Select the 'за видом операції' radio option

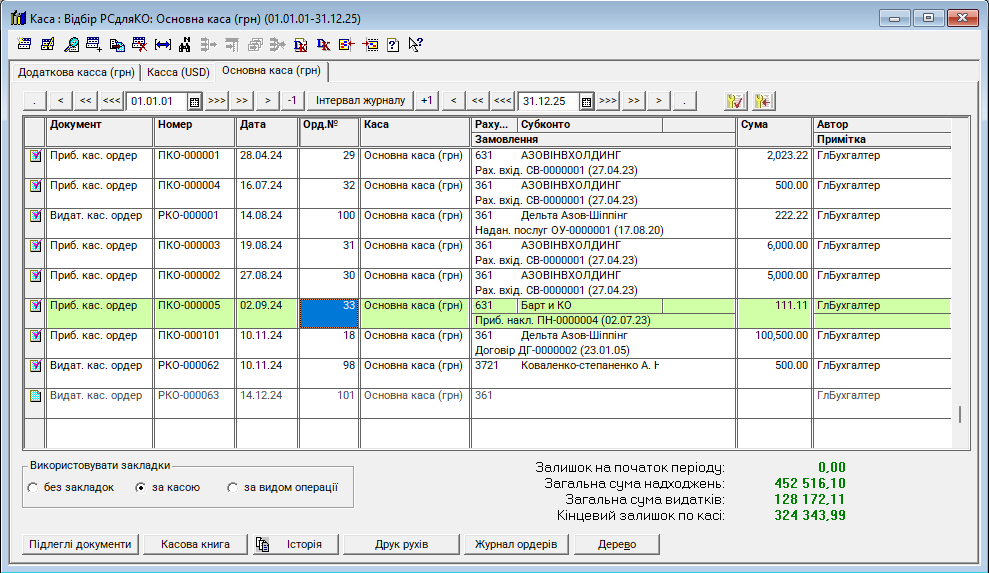[x=232, y=488]
